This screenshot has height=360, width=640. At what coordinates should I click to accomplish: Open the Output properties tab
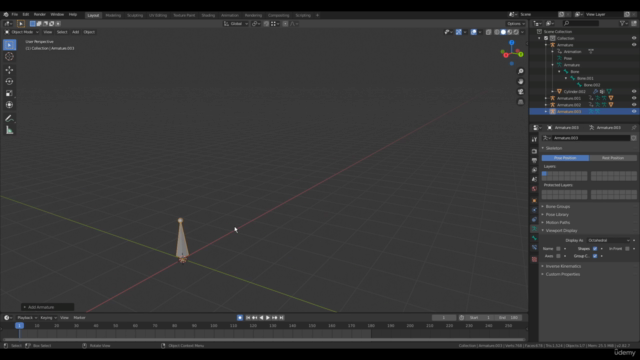(x=534, y=160)
